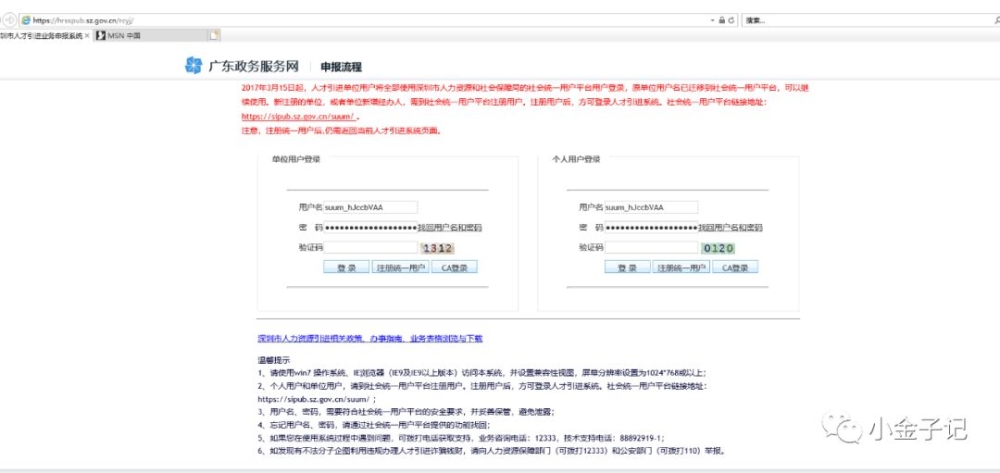Click tip 5 with support phone 88892919-1
The width and height of the screenshot is (1000, 473).
click(461, 438)
